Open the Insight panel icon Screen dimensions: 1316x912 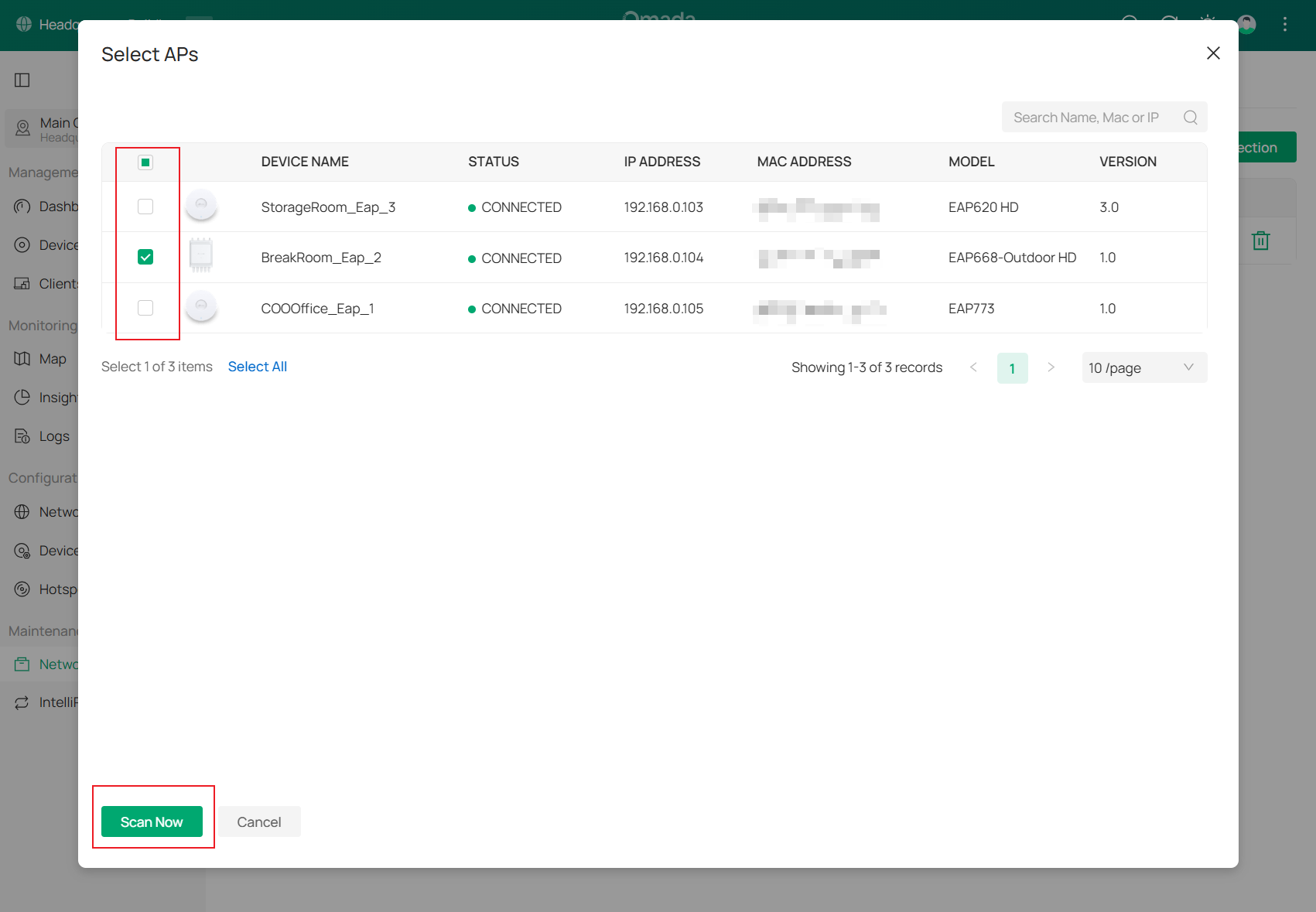pos(23,397)
